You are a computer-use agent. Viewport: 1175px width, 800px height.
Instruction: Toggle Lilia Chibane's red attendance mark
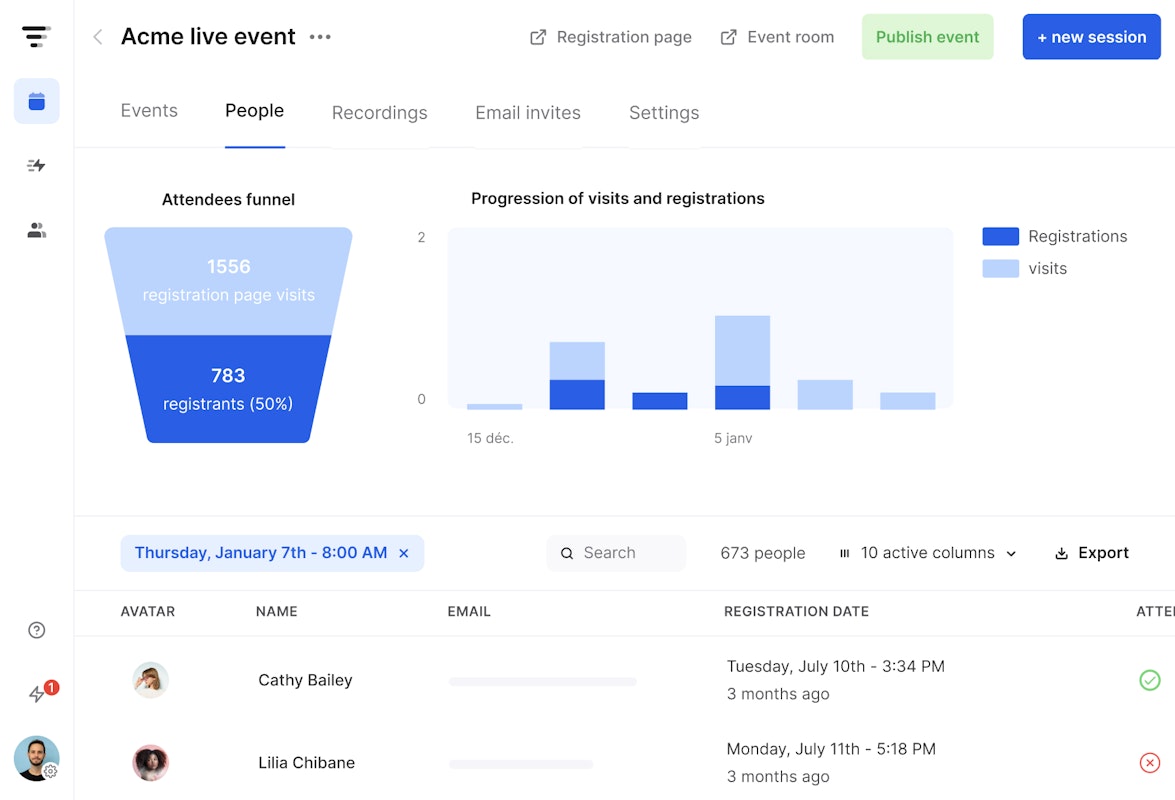(x=1149, y=762)
